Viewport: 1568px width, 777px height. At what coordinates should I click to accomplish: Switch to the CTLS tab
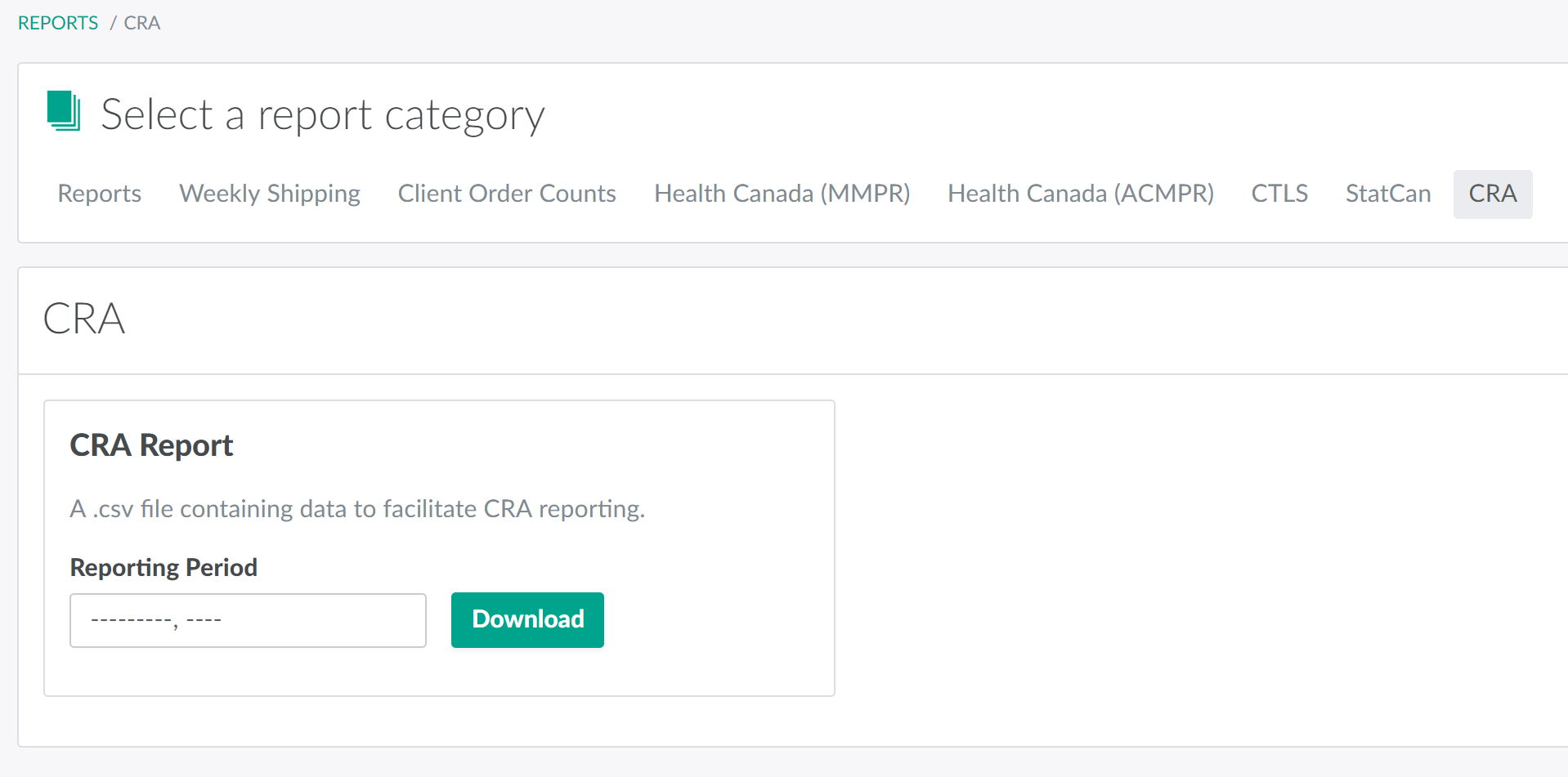[1279, 194]
